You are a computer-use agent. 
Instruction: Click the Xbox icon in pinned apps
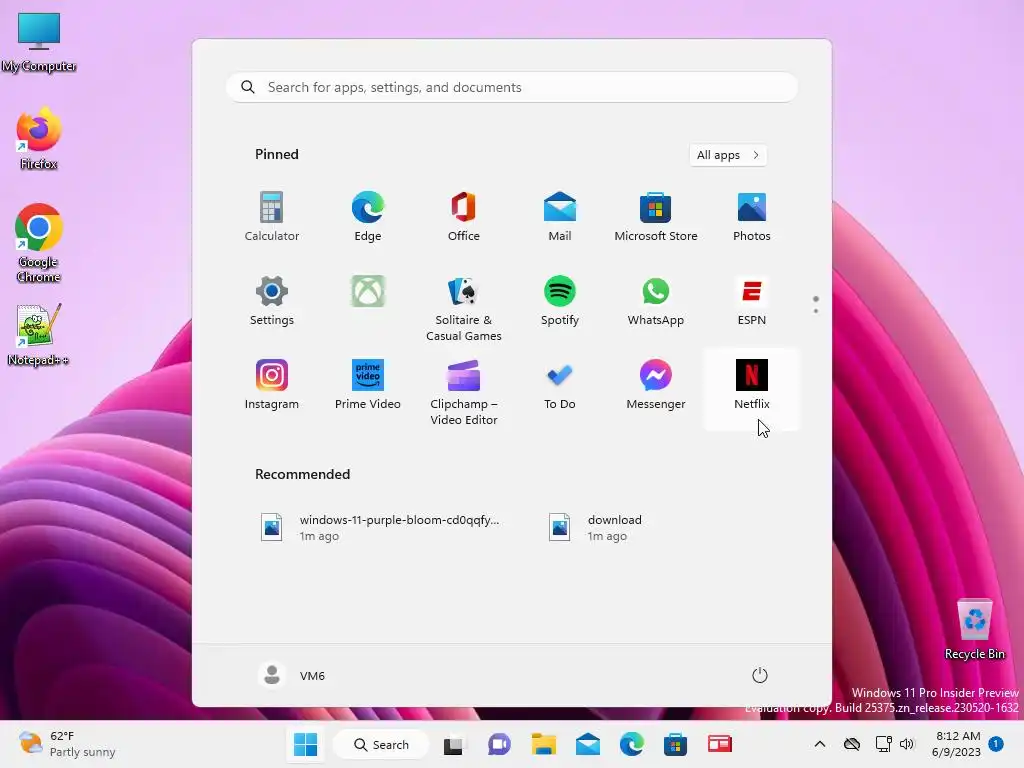click(368, 291)
